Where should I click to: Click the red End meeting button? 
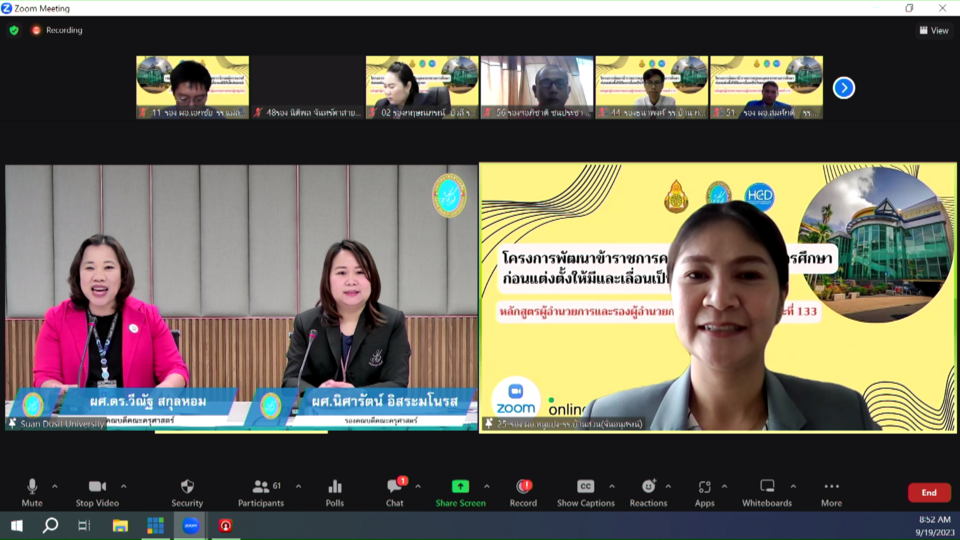929,492
